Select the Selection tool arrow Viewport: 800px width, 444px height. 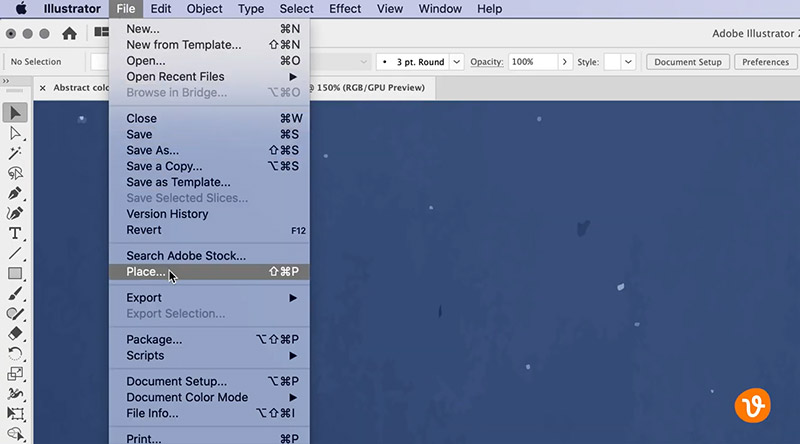[15, 112]
